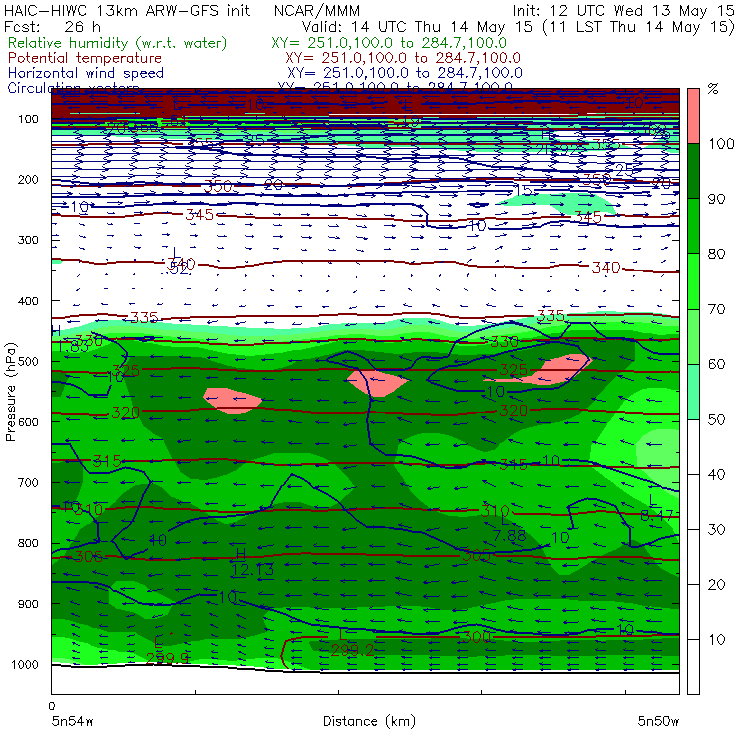
Task: Select the 'Potential temperature' legend label
Action: (x=85, y=58)
